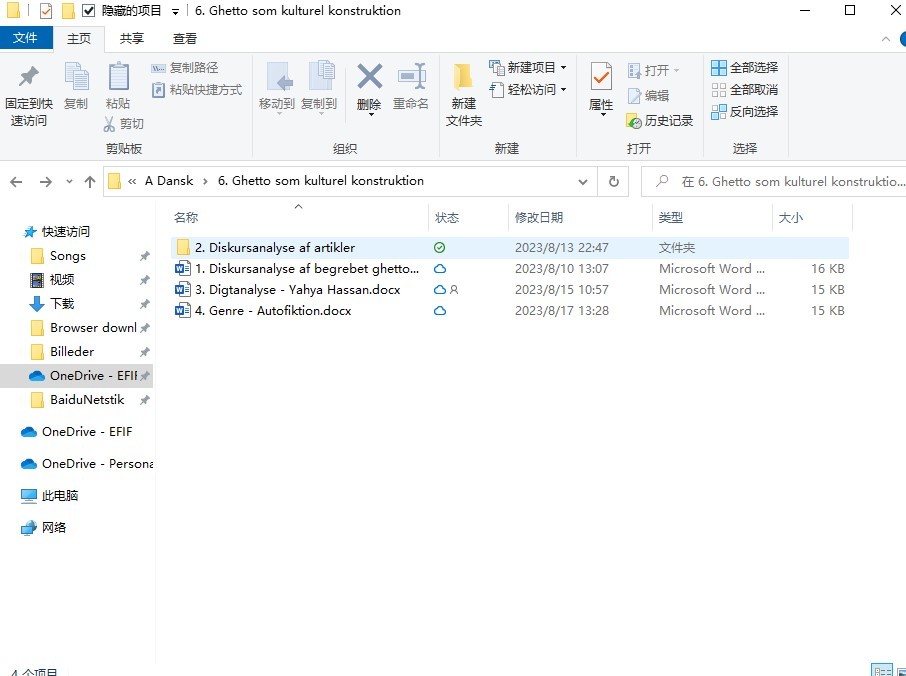Open the File (文件) tab
The image size is (906, 676).
[25, 38]
